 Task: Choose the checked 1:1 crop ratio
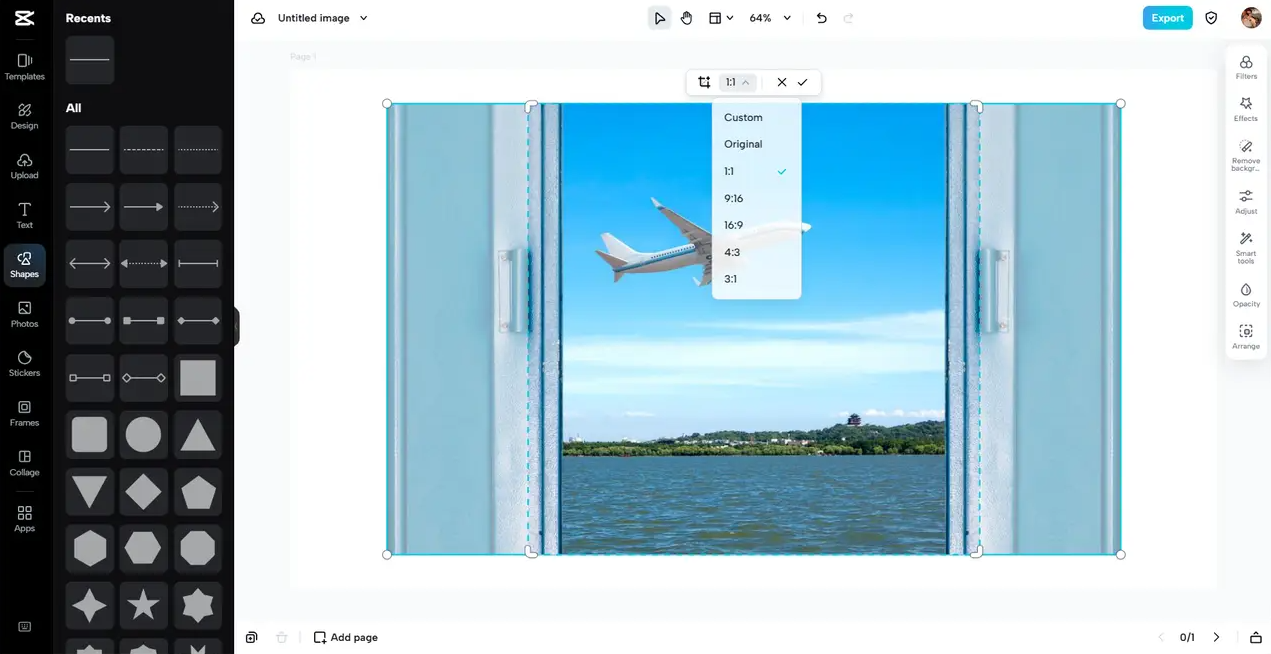click(757, 171)
